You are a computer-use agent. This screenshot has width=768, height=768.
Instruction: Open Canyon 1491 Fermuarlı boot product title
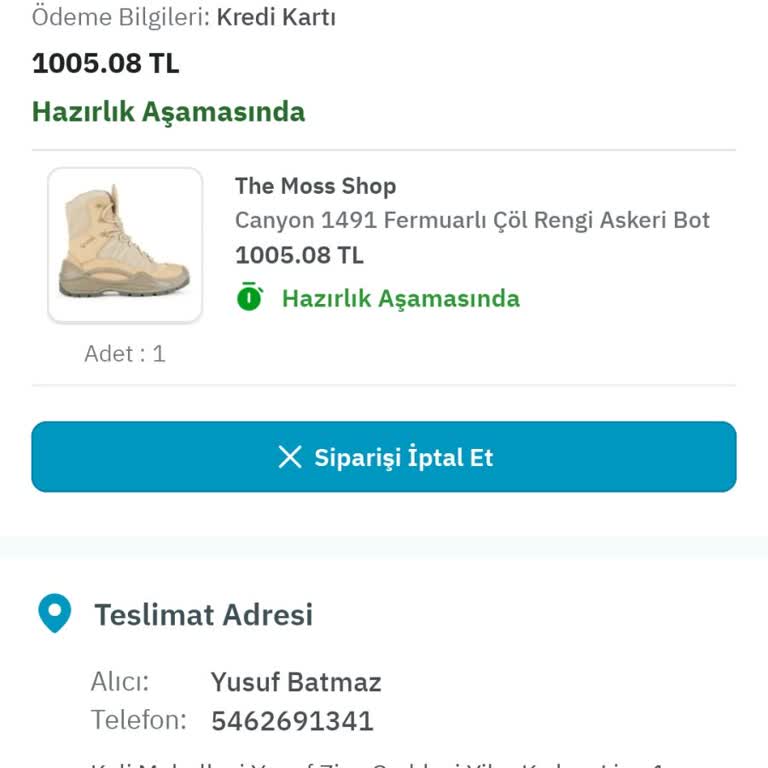[472, 220]
